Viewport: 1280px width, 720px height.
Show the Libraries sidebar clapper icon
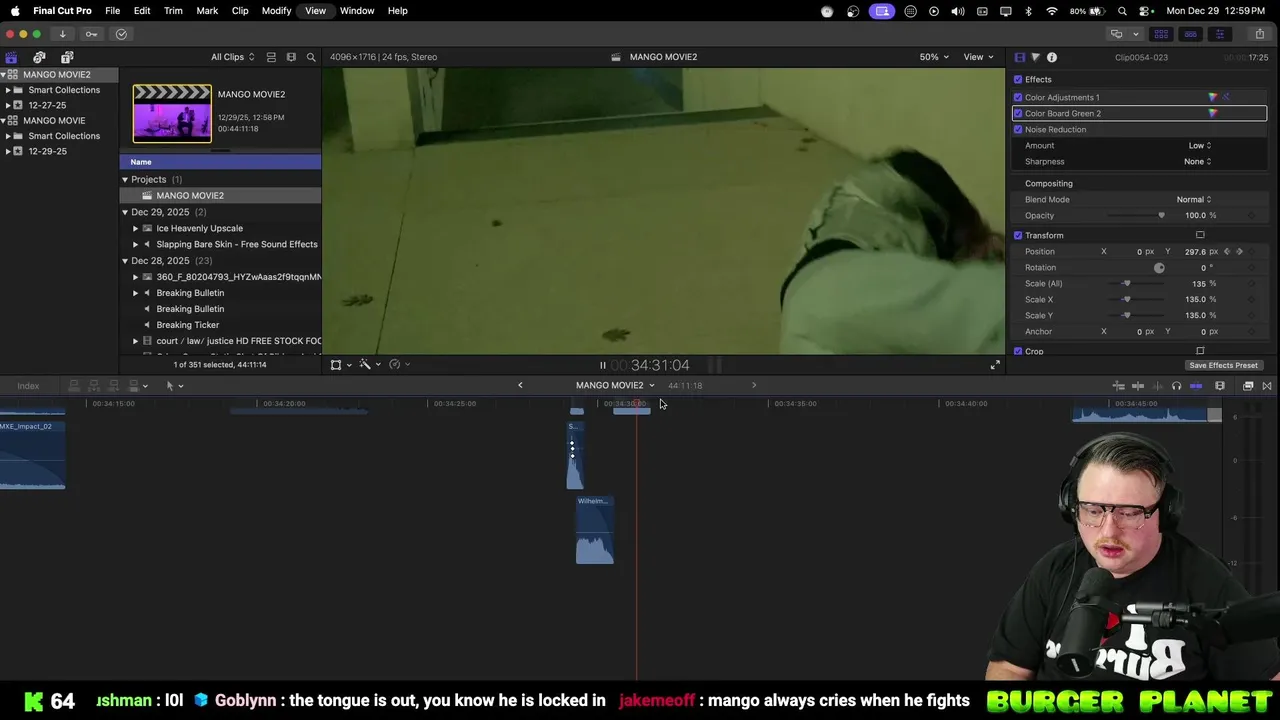click(11, 57)
